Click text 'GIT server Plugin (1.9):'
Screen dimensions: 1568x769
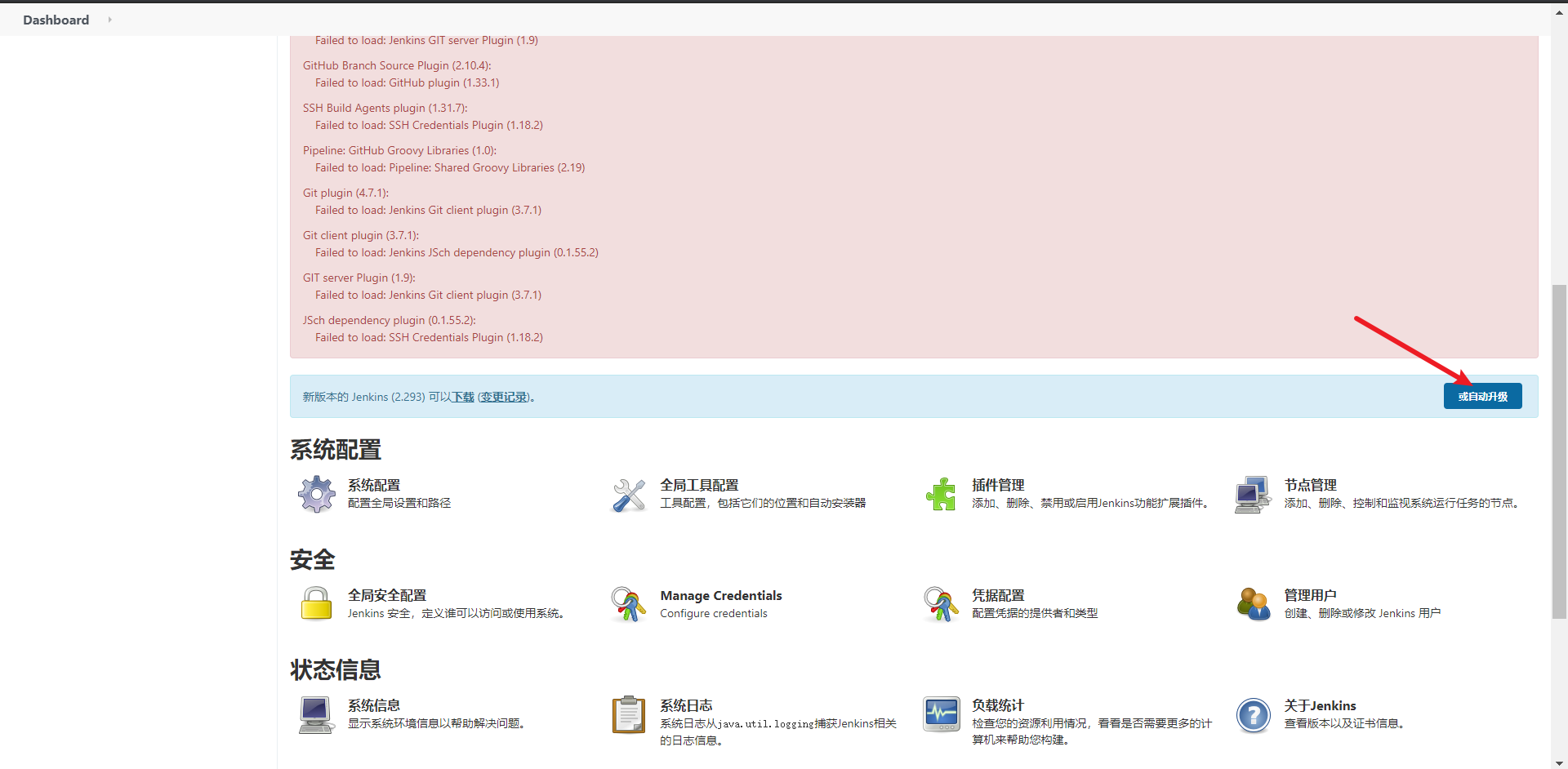tap(359, 278)
